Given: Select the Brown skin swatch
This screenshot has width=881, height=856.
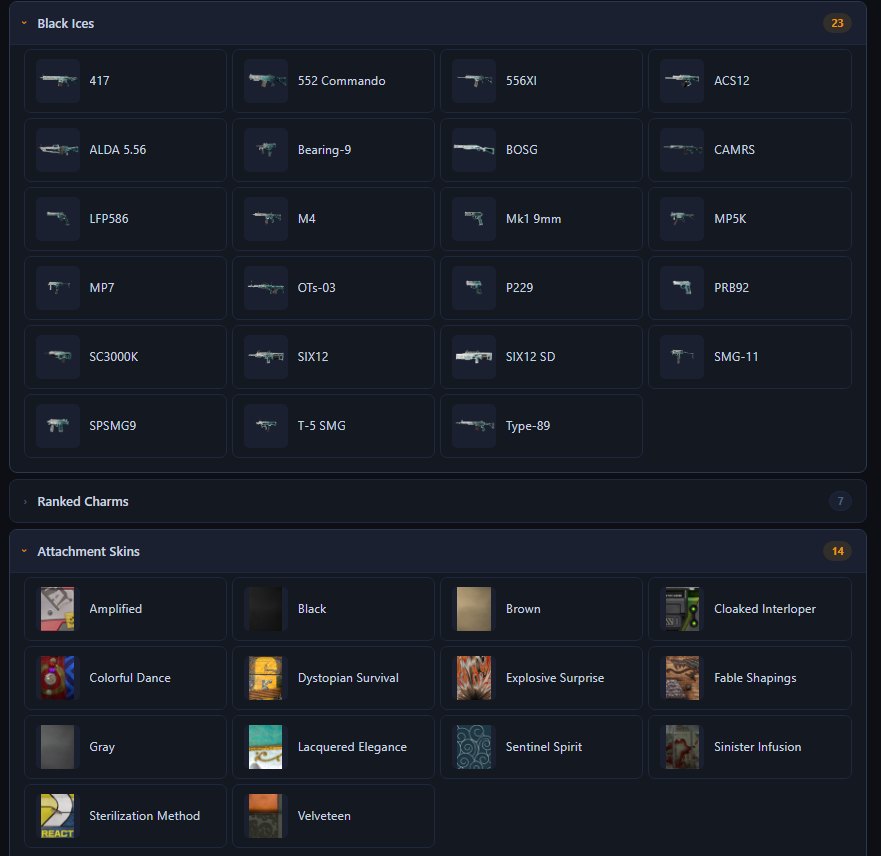Looking at the screenshot, I should pos(474,609).
